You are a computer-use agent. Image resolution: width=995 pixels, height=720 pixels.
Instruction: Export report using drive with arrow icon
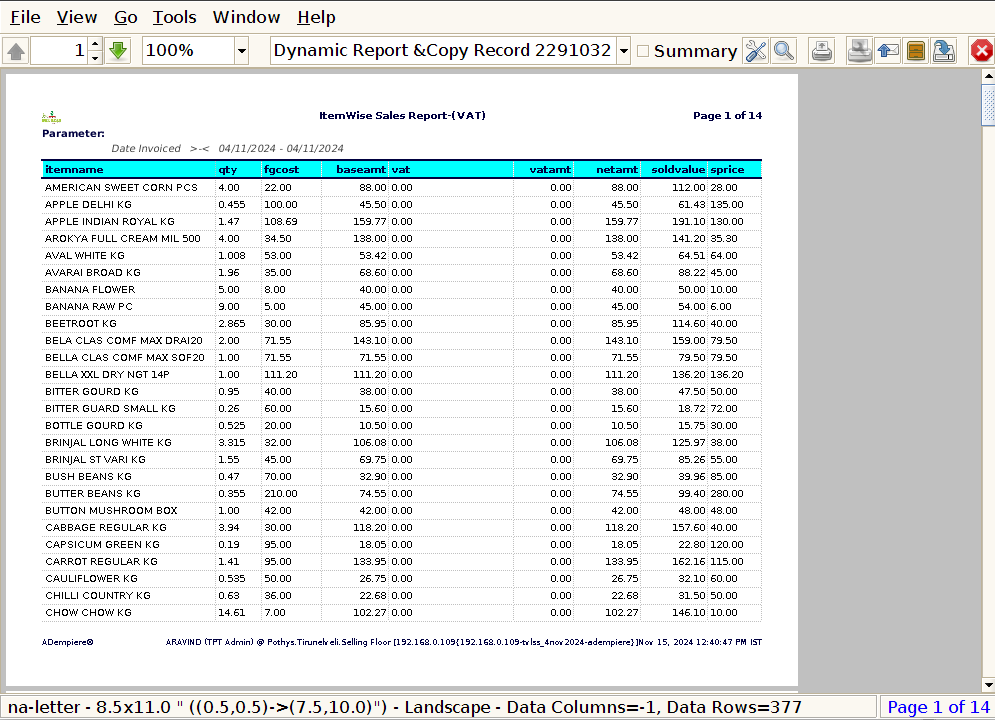pyautogui.click(x=944, y=51)
